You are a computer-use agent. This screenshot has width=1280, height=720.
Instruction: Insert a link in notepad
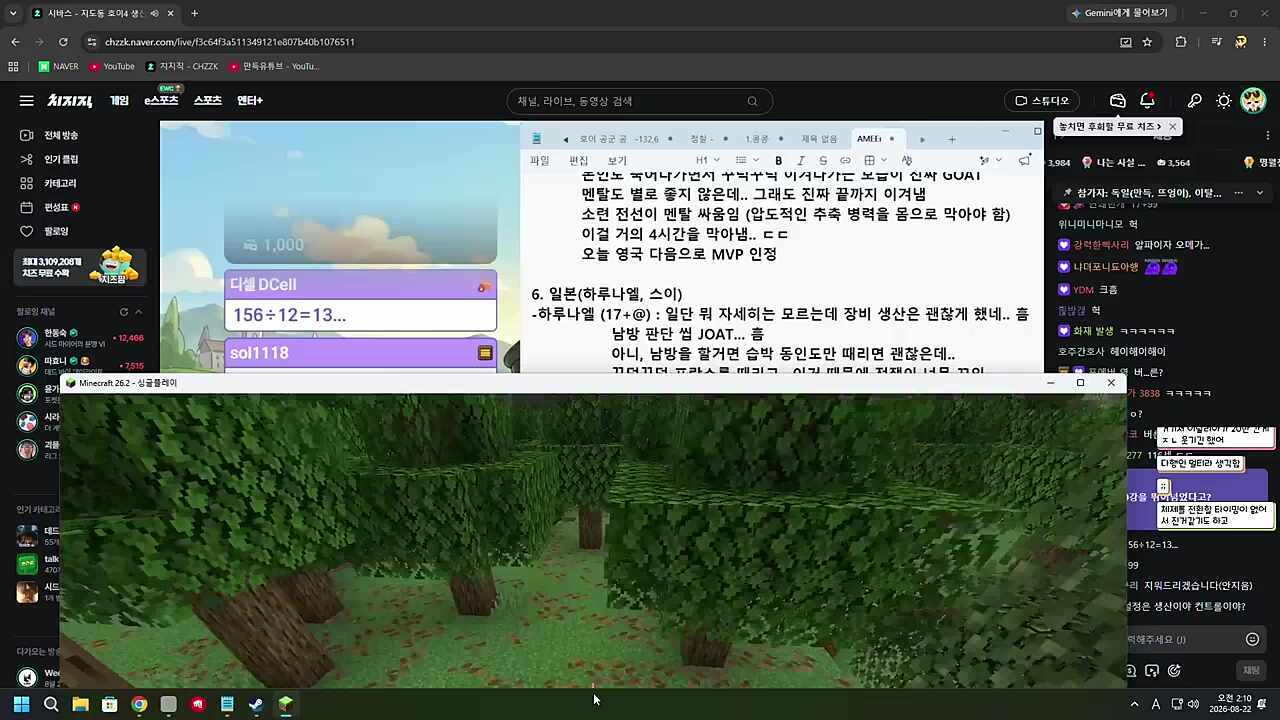point(845,160)
